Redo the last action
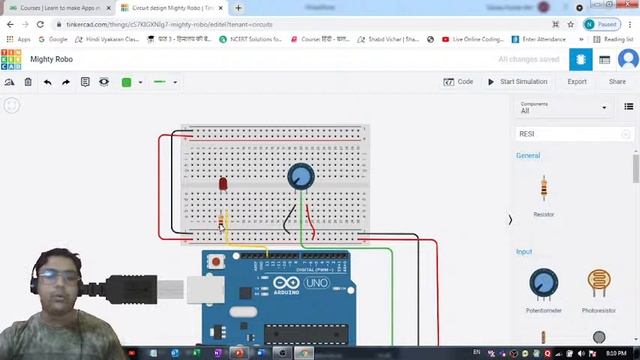This screenshot has height=360, width=640. coord(66,82)
